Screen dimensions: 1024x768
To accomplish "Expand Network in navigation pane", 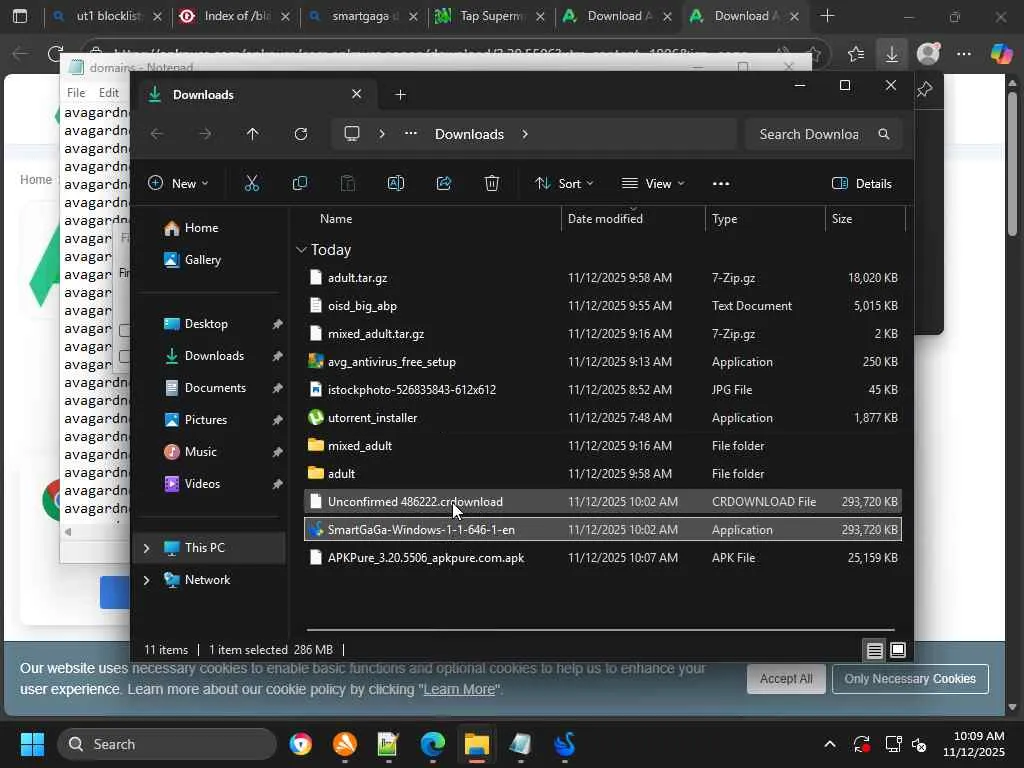I will point(146,580).
